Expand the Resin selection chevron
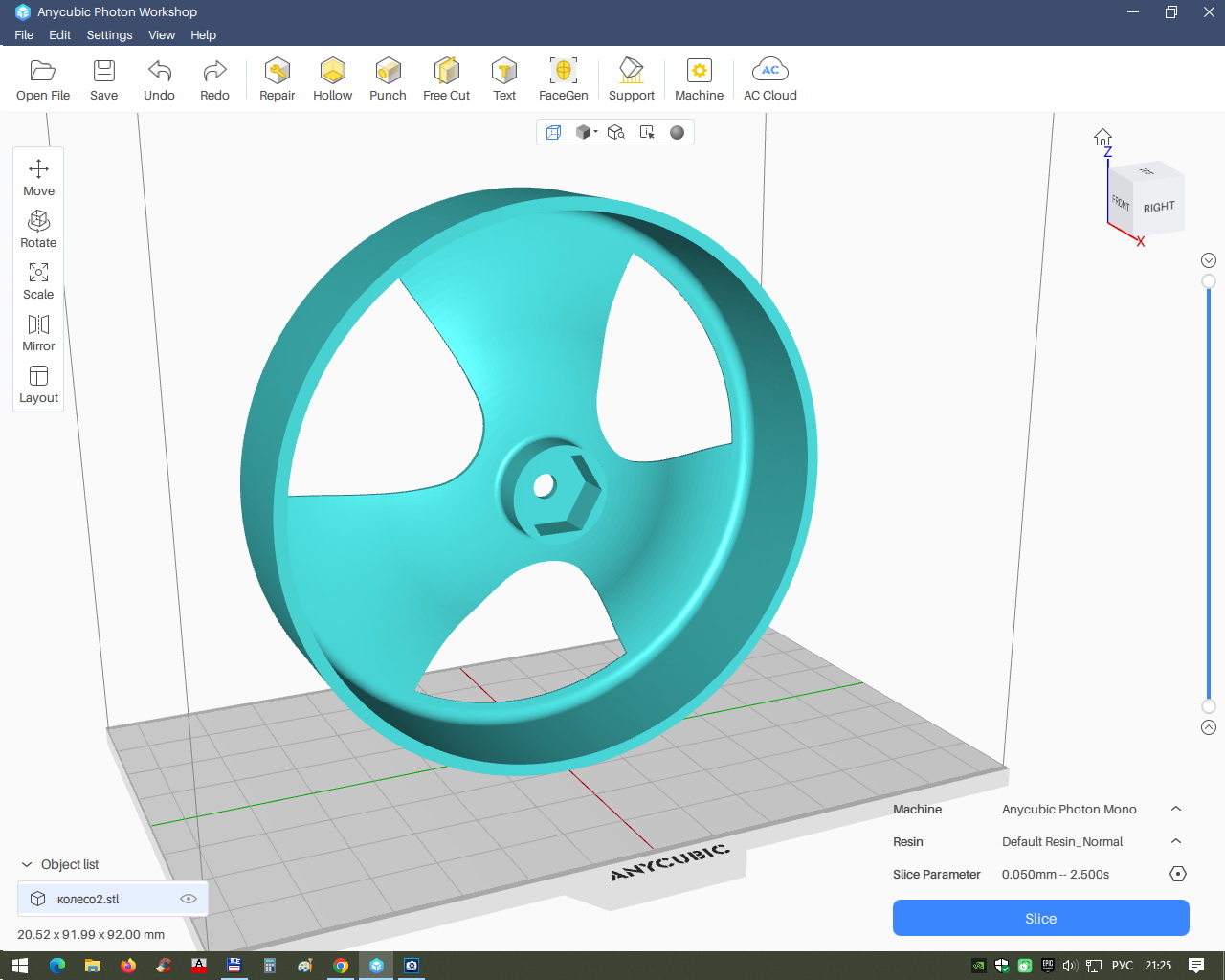 (x=1176, y=842)
